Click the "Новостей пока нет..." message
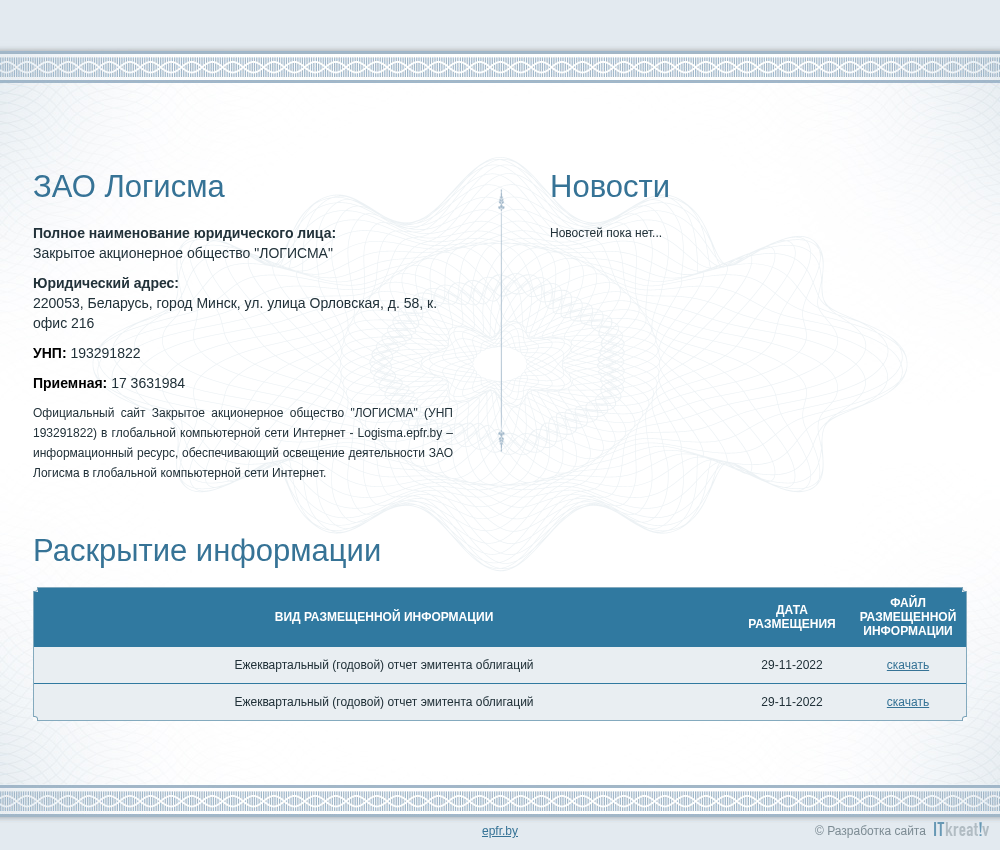This screenshot has height=850, width=1000. 606,233
